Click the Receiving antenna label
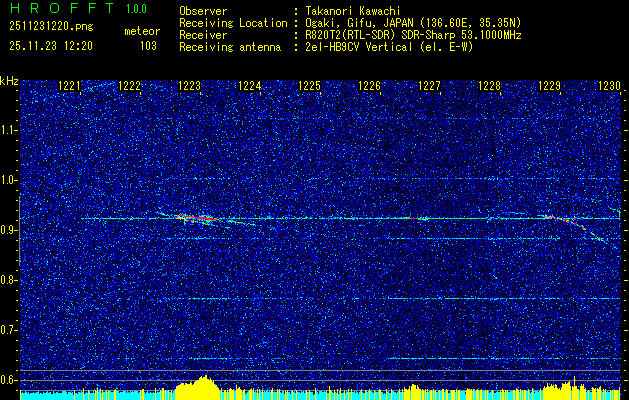This screenshot has width=629, height=400. [230, 47]
